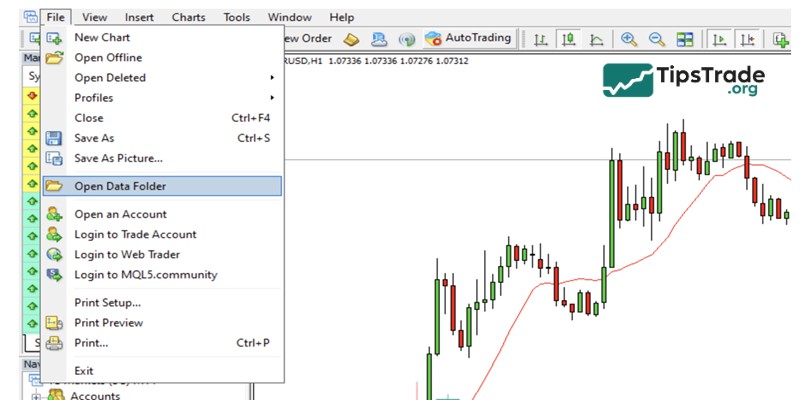Screen dimensions: 800x400
Task: Click the Tile Windows grid icon
Action: (x=685, y=39)
